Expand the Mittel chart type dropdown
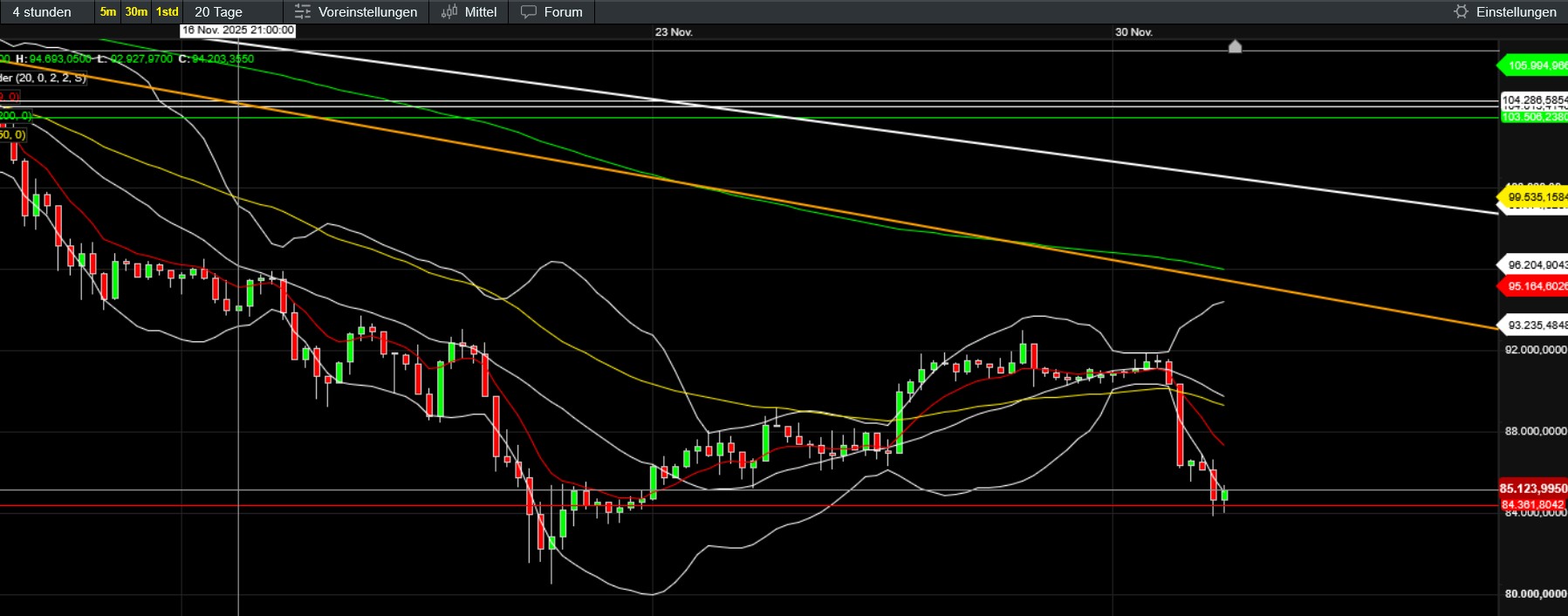 [x=480, y=12]
